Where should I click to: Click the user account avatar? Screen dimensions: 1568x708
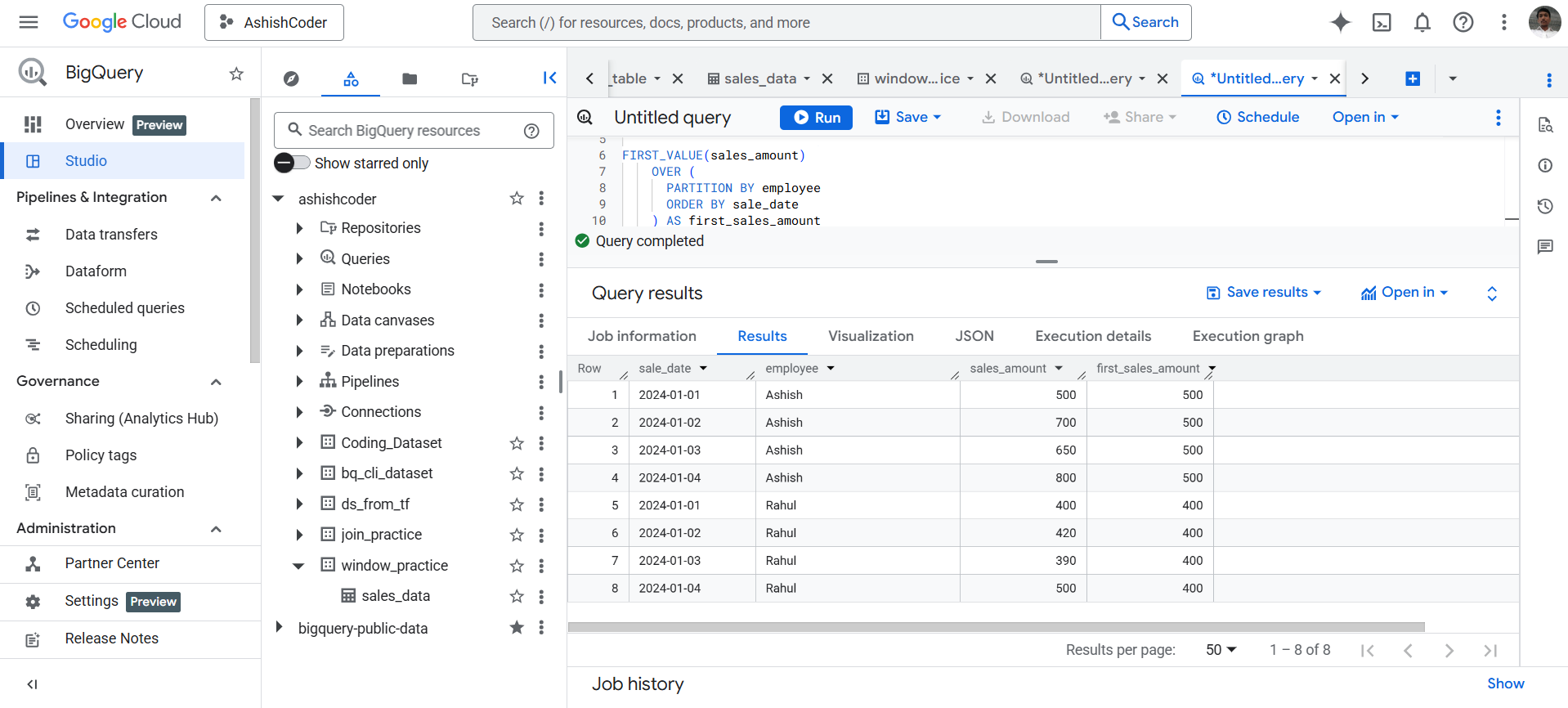point(1544,22)
